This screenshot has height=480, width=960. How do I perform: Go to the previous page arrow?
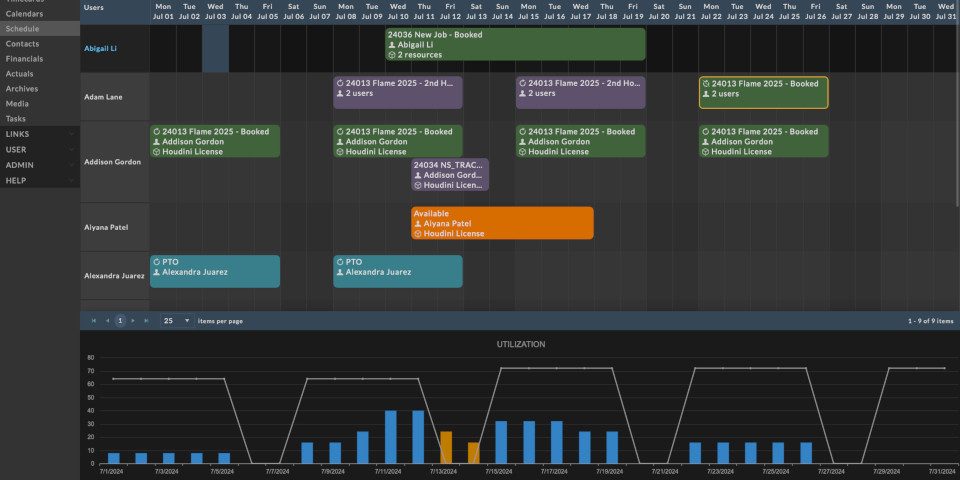click(107, 321)
